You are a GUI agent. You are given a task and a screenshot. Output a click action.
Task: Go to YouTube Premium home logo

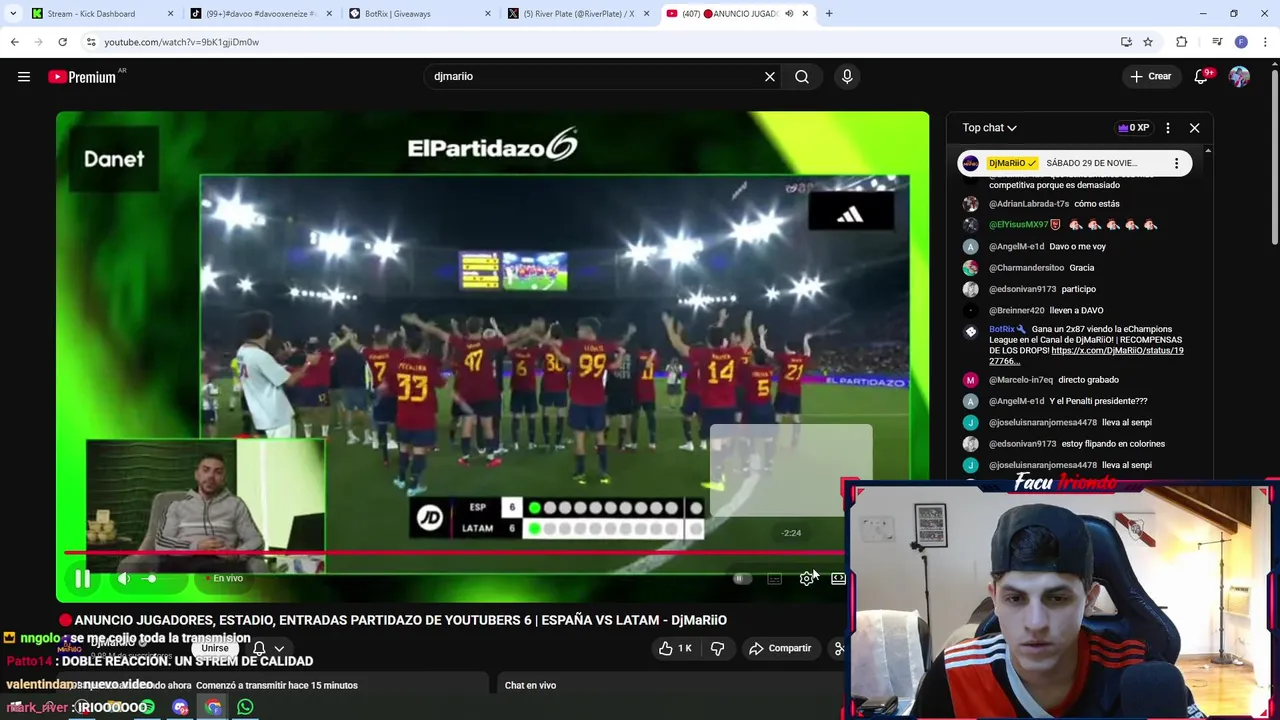coord(81,77)
